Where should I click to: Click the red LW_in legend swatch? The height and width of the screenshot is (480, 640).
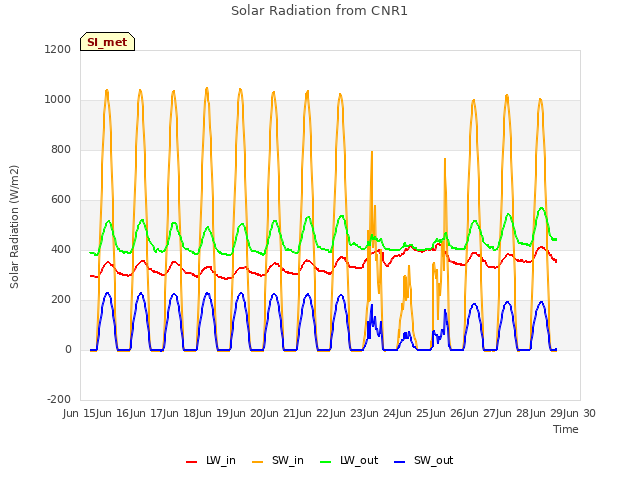191,461
